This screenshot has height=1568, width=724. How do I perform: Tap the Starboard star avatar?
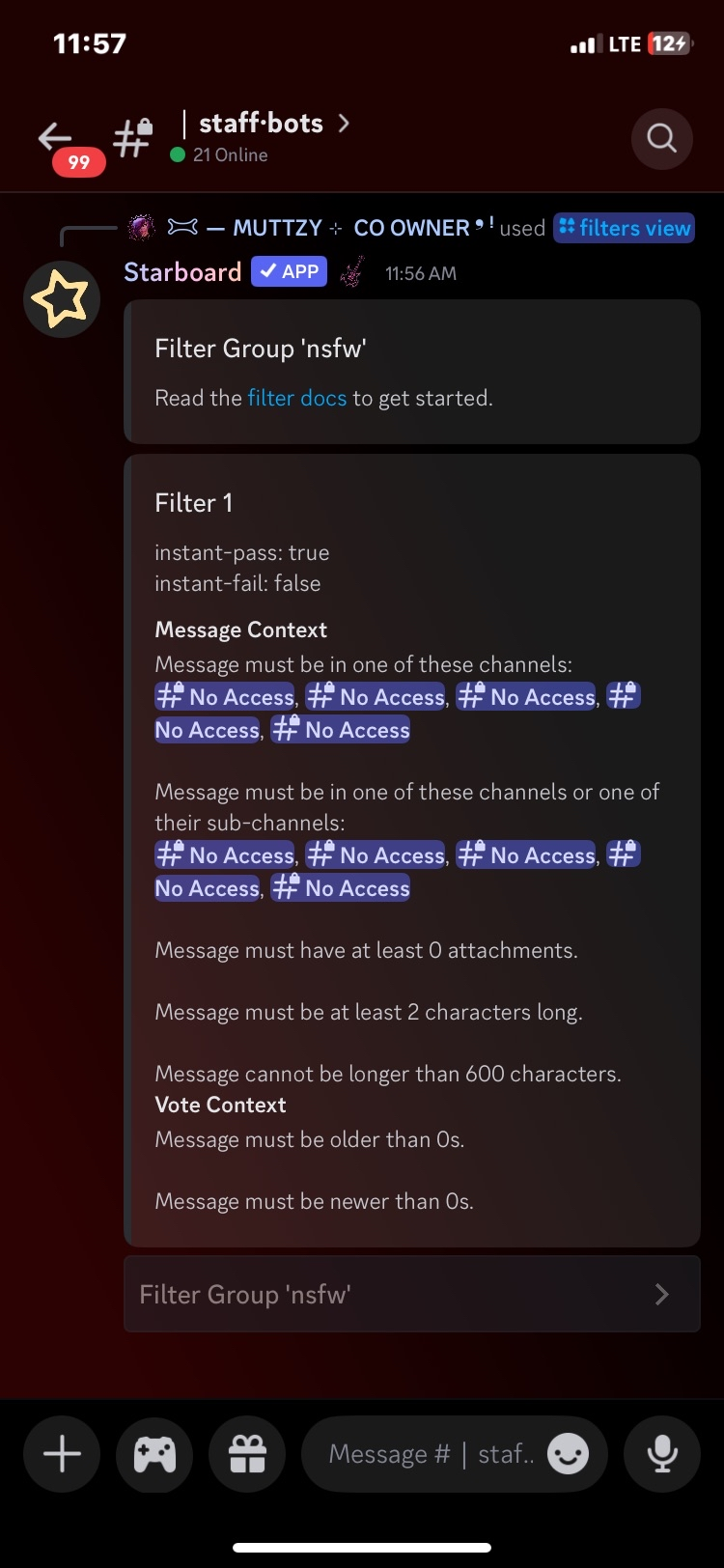tap(61, 298)
